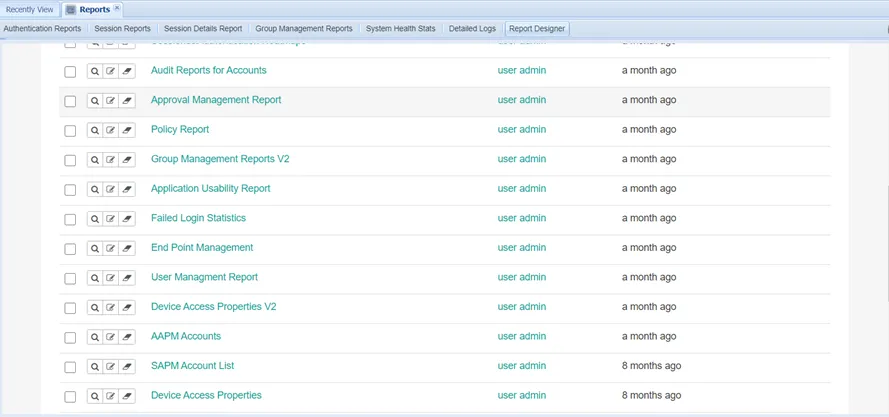Select Application Usability Report checkbox
This screenshot has height=417, width=889.
(70, 190)
